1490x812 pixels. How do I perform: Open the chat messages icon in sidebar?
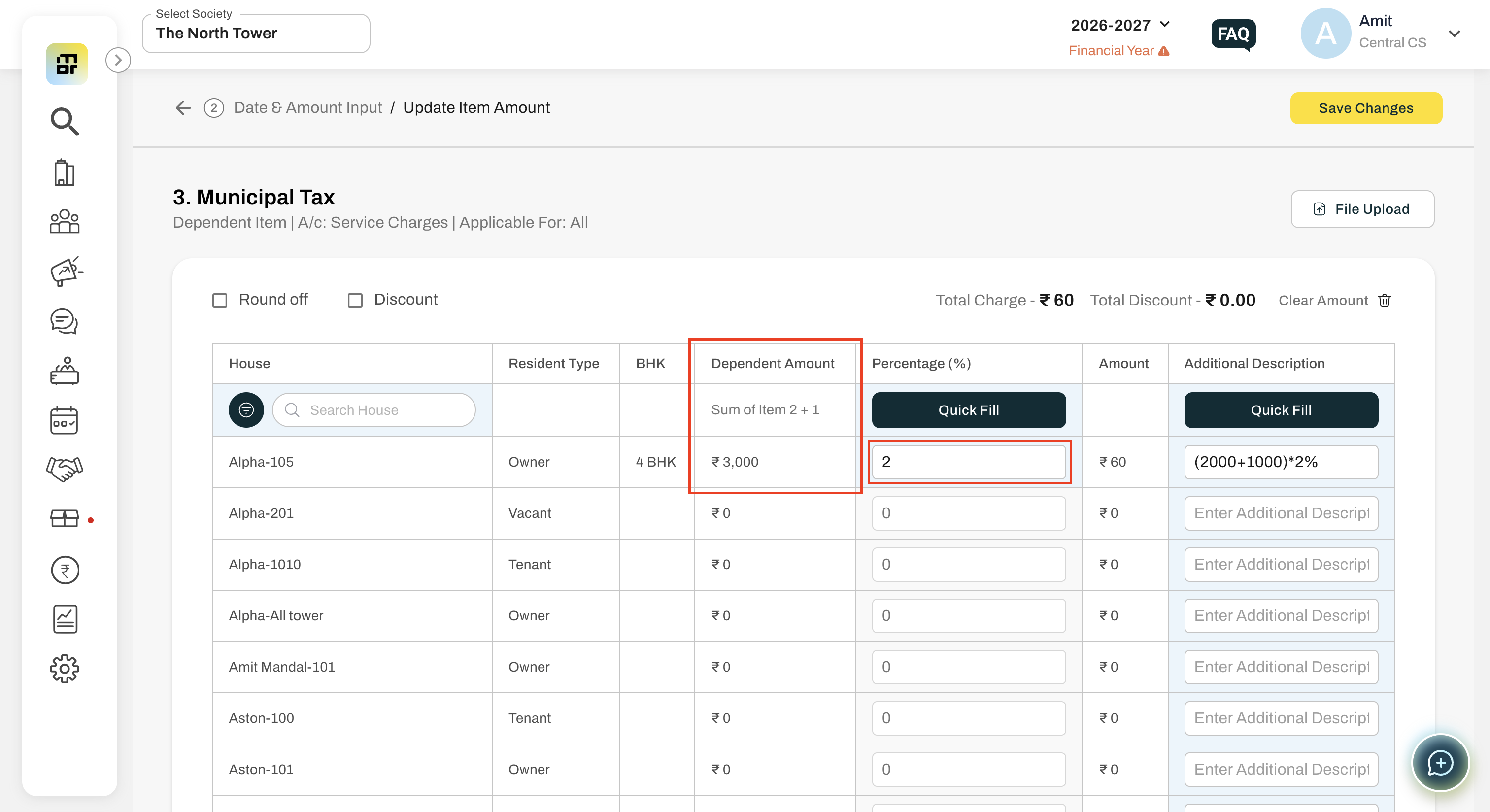[64, 321]
